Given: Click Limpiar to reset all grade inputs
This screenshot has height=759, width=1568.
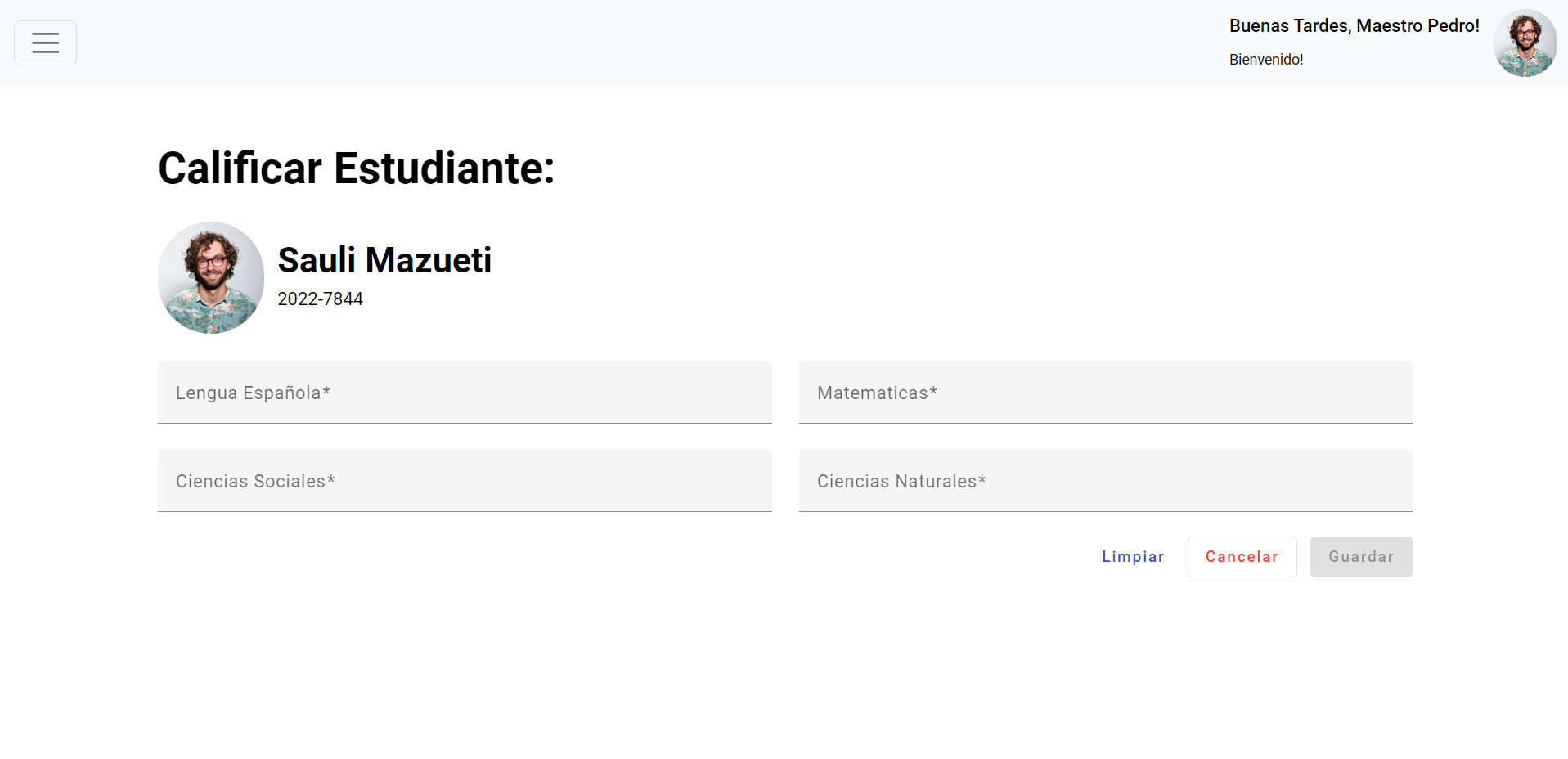Looking at the screenshot, I should [1133, 556].
